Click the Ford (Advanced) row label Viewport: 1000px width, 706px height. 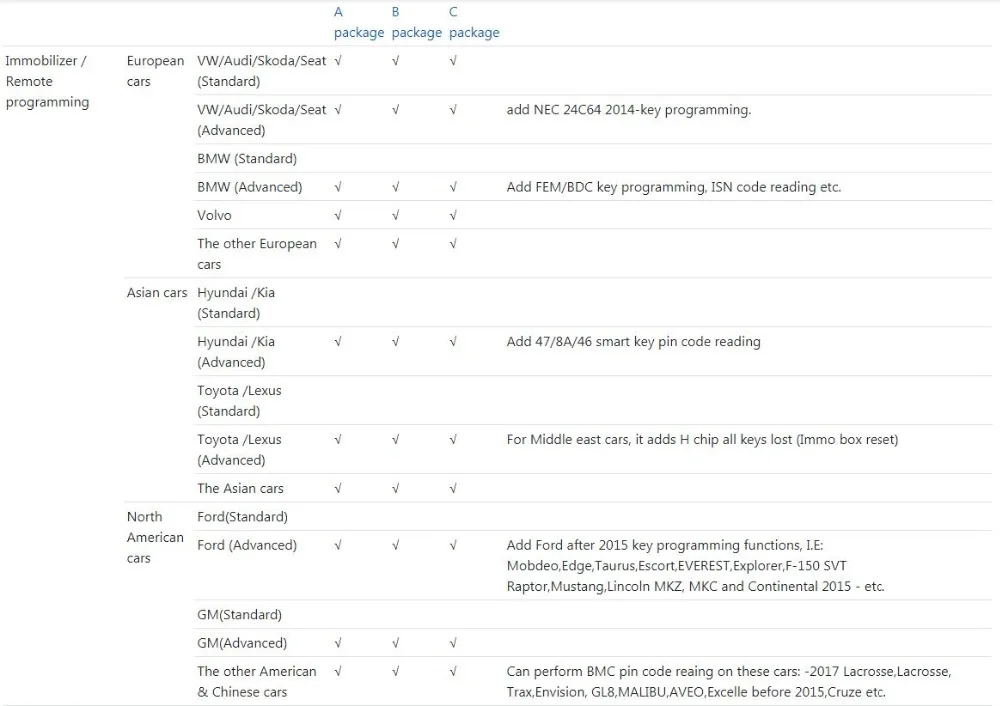(x=247, y=545)
